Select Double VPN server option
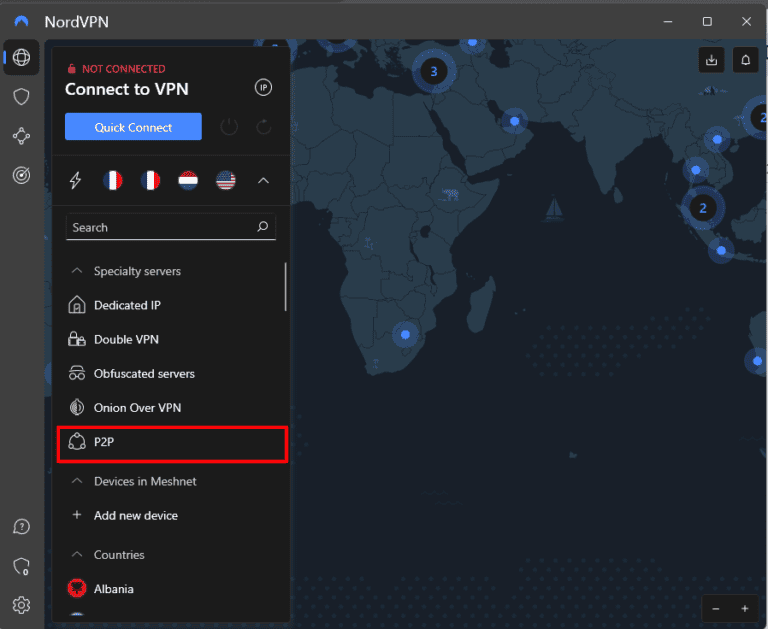The height and width of the screenshot is (629, 768). tap(126, 340)
